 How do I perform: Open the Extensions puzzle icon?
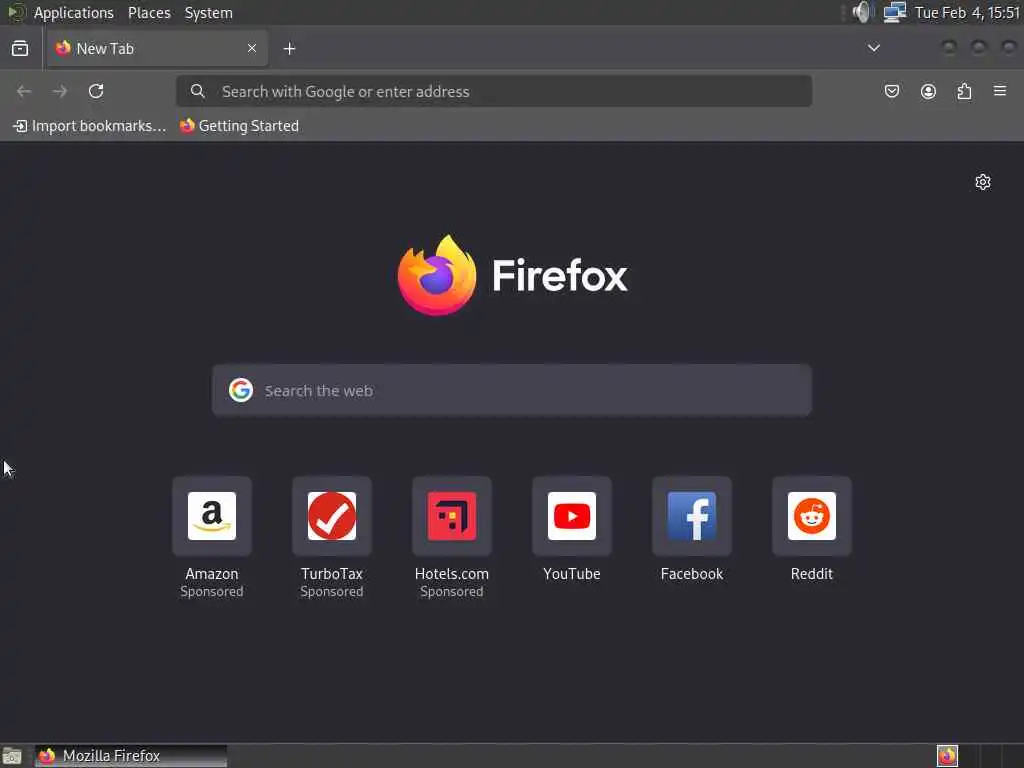point(964,91)
